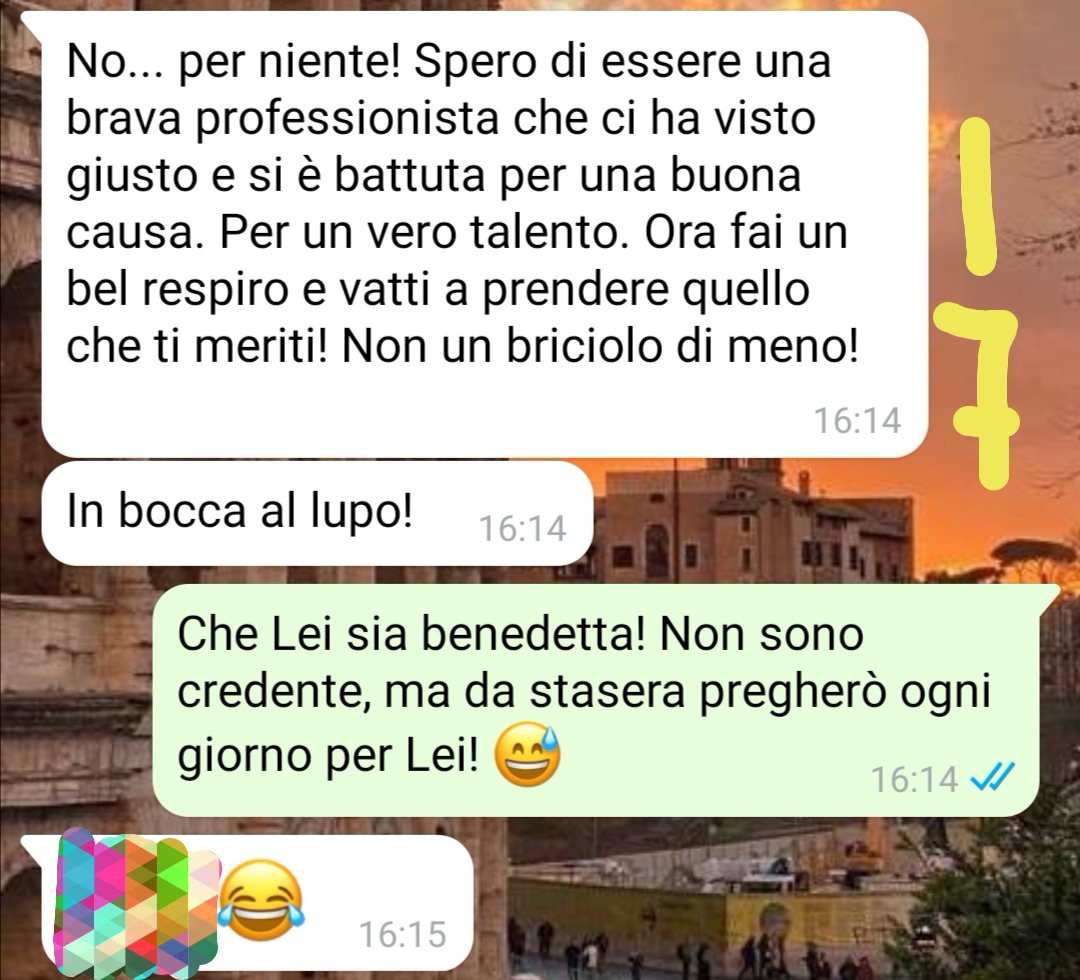Image resolution: width=1080 pixels, height=980 pixels.
Task: Click the yellow hand-drawn number 1
Action: coord(978,195)
